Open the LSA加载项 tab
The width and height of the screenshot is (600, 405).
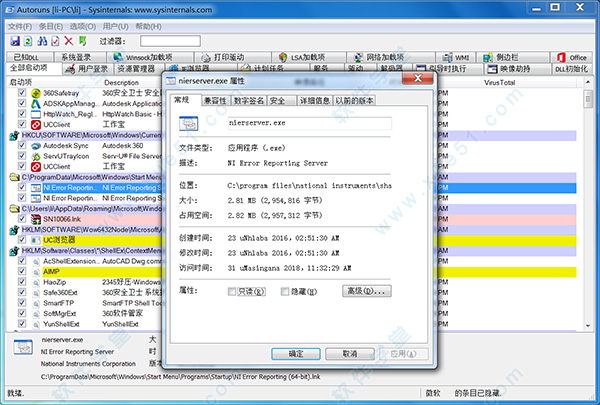coord(308,57)
